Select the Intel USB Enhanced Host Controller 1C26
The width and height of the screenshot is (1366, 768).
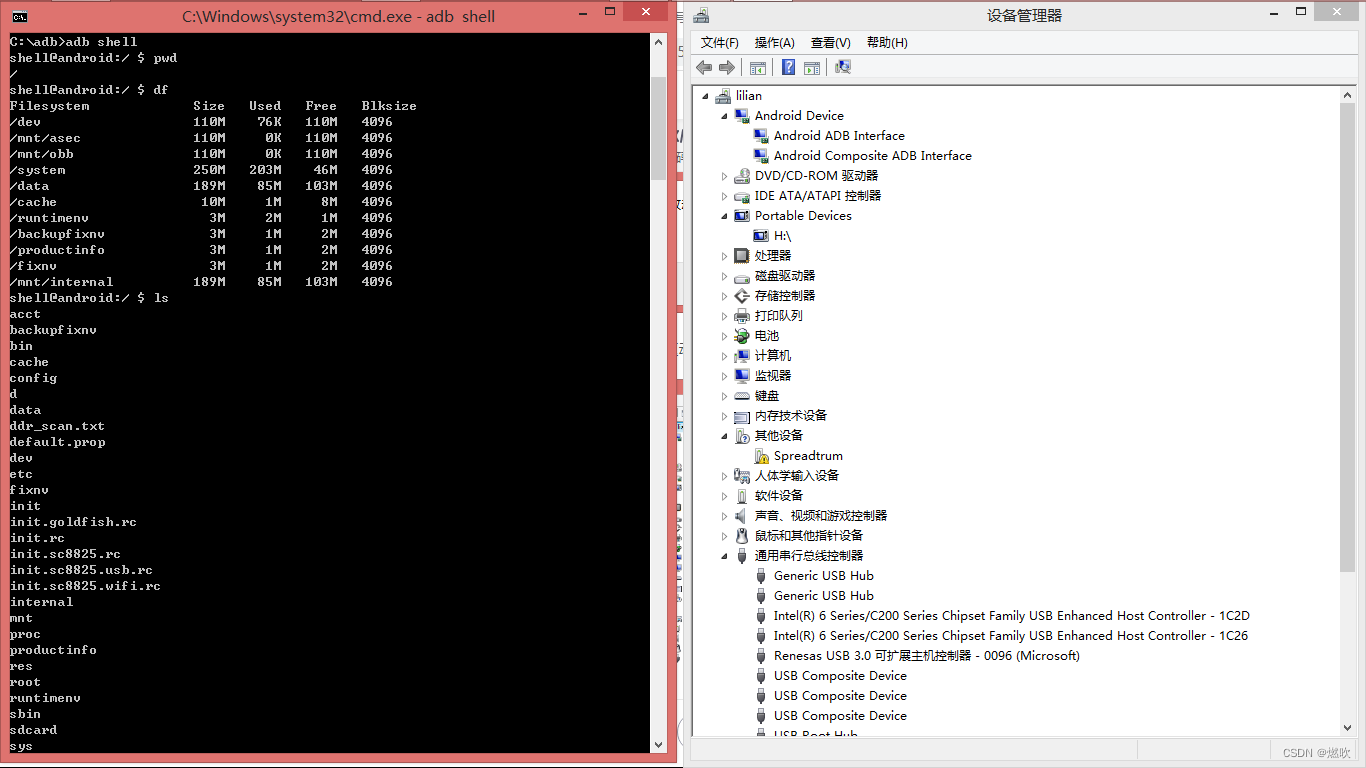coord(1010,636)
